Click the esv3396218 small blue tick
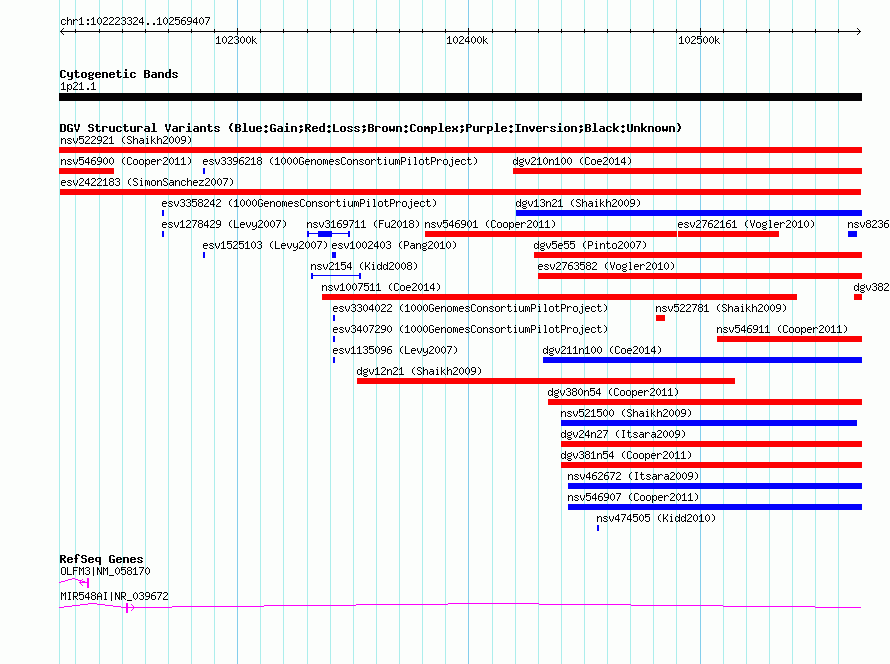This screenshot has width=890, height=664. [204, 171]
